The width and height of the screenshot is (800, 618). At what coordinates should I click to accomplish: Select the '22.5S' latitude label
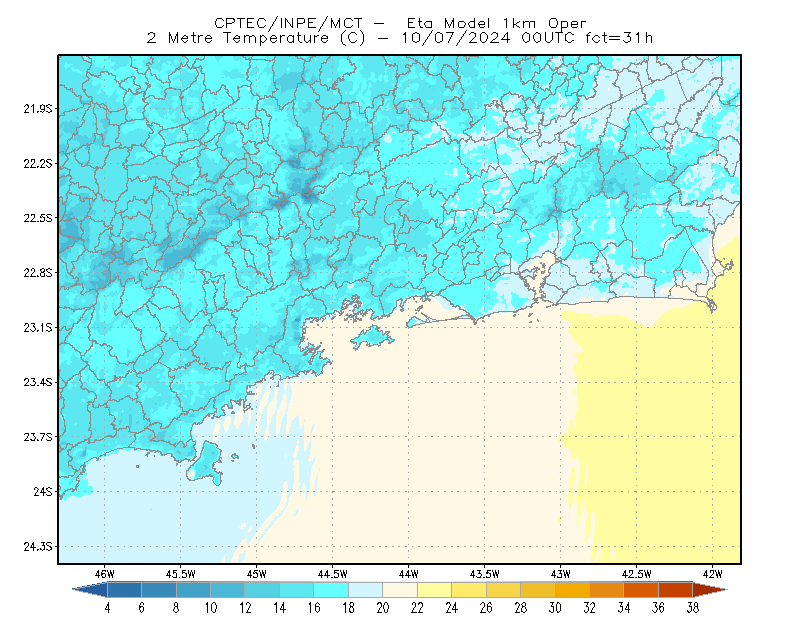[x=38, y=218]
